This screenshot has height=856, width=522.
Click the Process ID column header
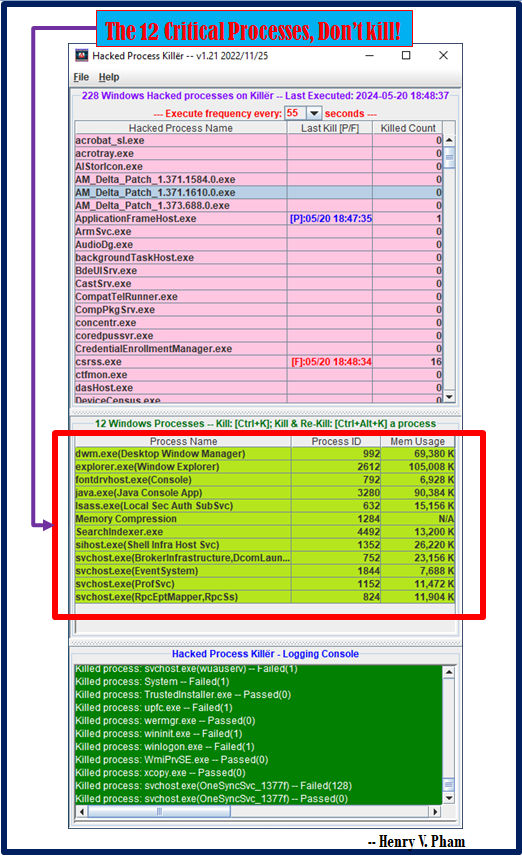pos(336,441)
